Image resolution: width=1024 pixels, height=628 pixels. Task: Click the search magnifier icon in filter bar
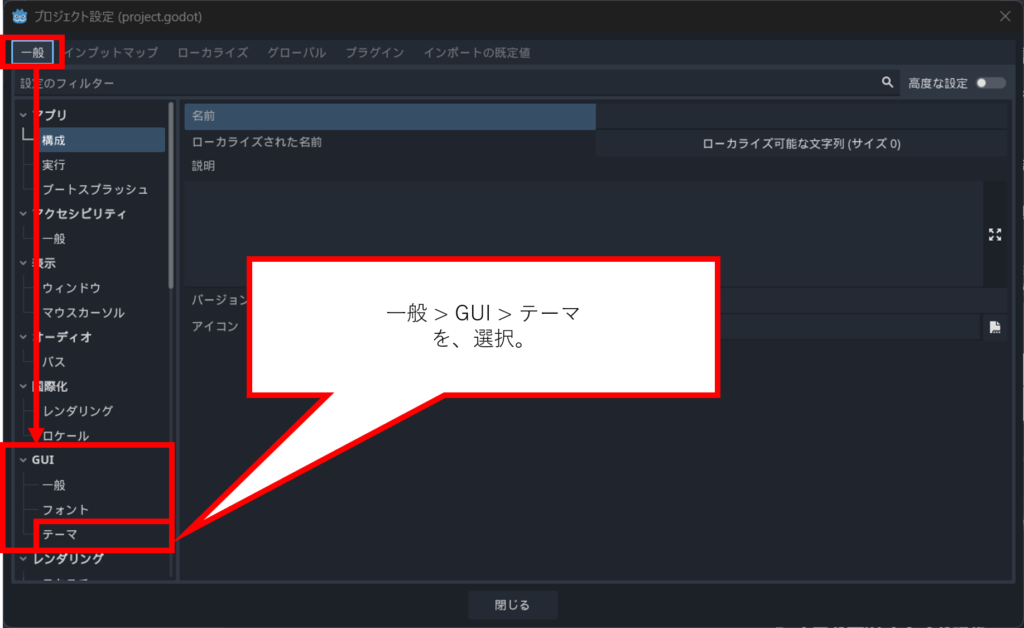pos(887,83)
